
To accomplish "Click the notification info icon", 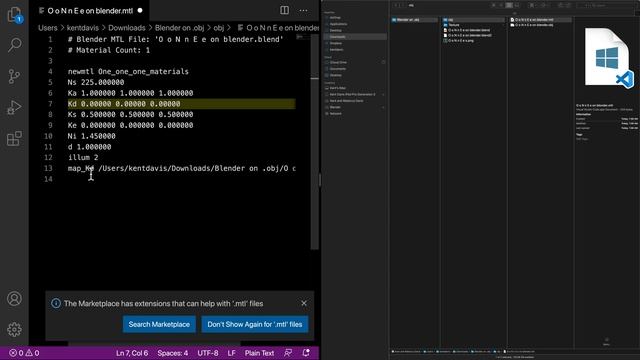I will (x=56, y=303).
